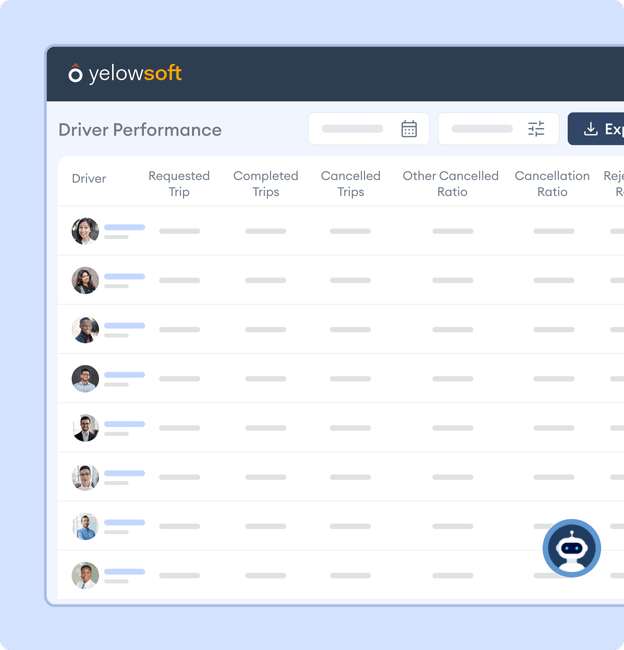Open the filter sliders icon
This screenshot has width=624, height=650.
(536, 129)
